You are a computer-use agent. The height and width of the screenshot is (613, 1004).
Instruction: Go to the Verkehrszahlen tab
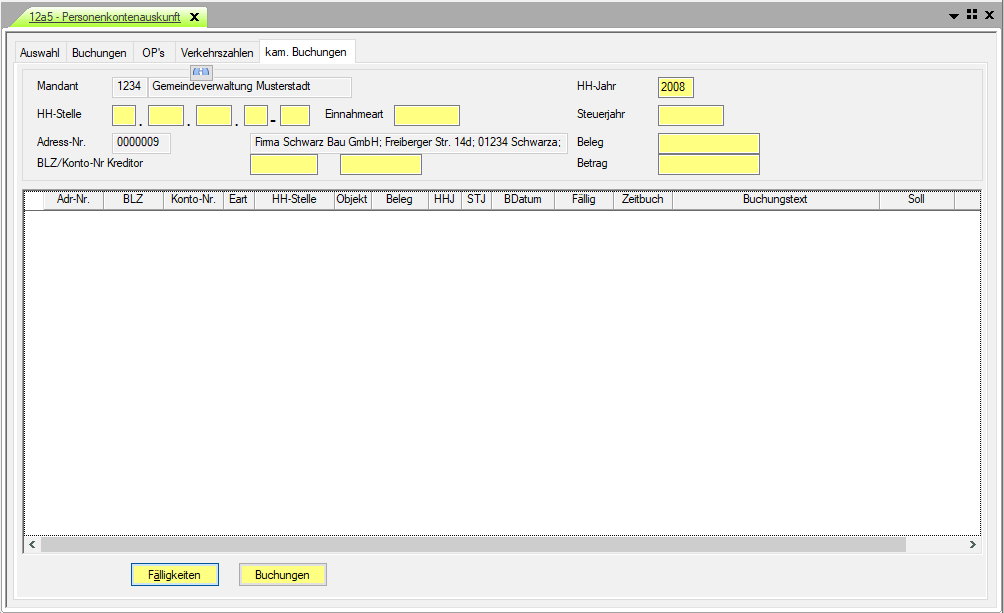coord(217,53)
